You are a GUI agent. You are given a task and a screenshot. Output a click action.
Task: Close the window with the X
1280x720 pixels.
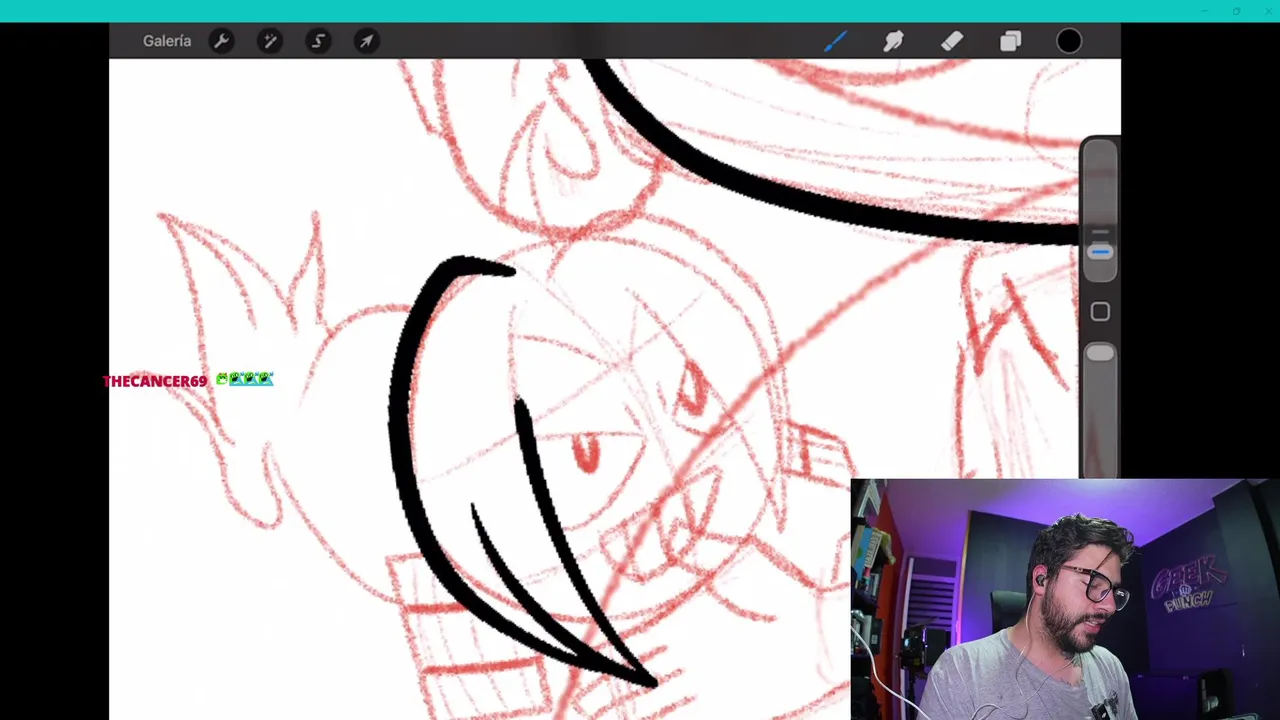1267,11
